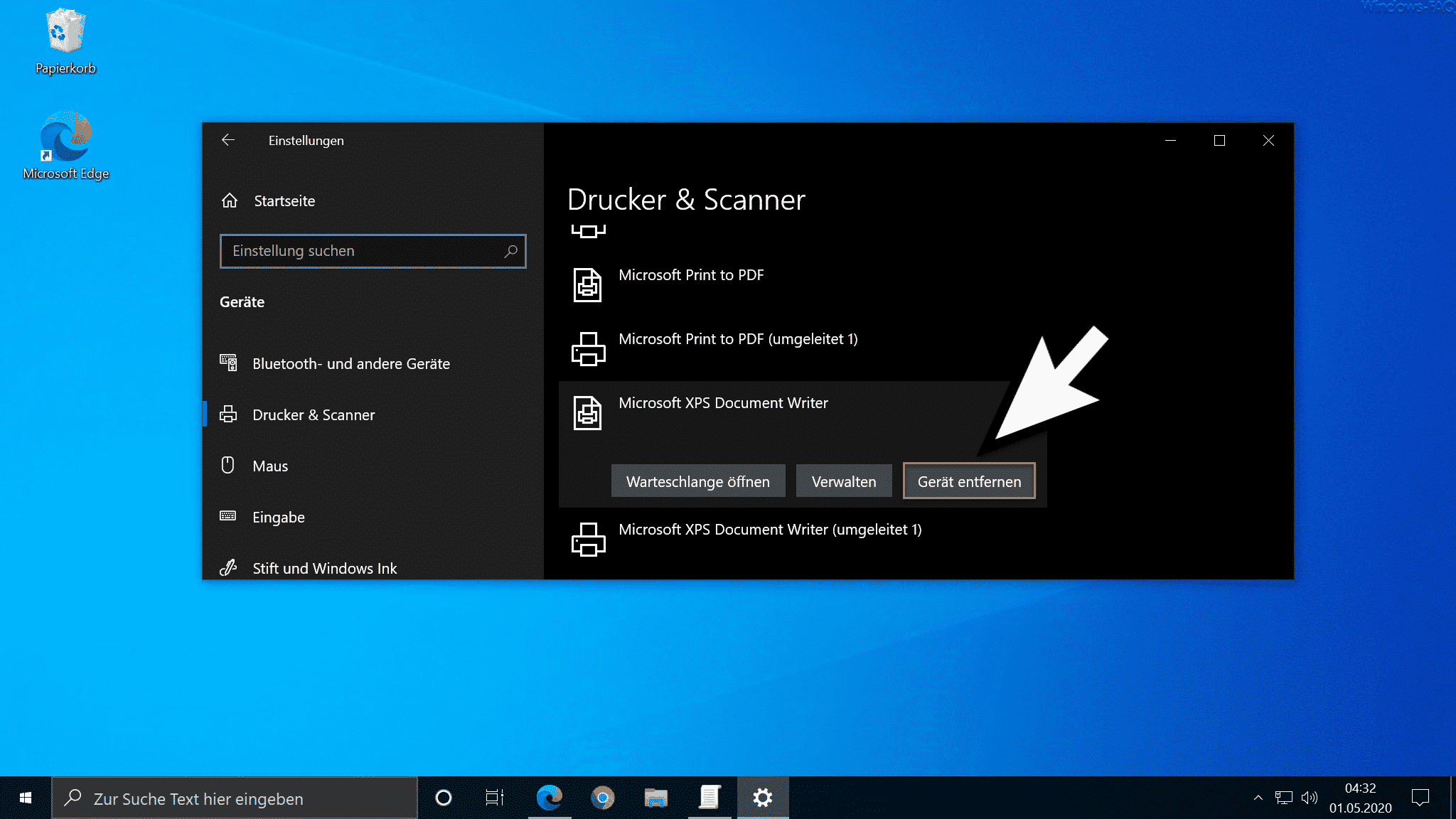Launch Edge from the taskbar
Image resolution: width=1456 pixels, height=819 pixels.
(x=549, y=798)
